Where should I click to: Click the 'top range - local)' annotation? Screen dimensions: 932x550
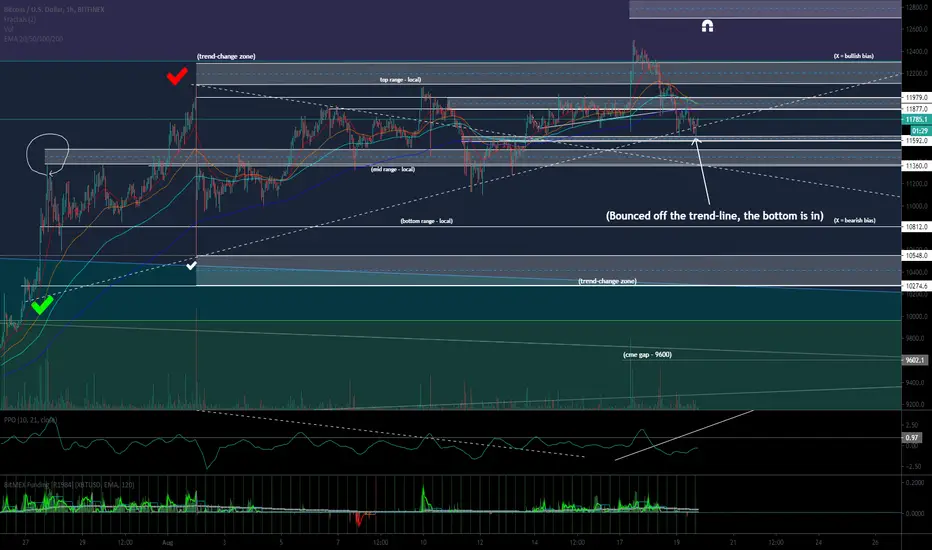click(x=401, y=80)
